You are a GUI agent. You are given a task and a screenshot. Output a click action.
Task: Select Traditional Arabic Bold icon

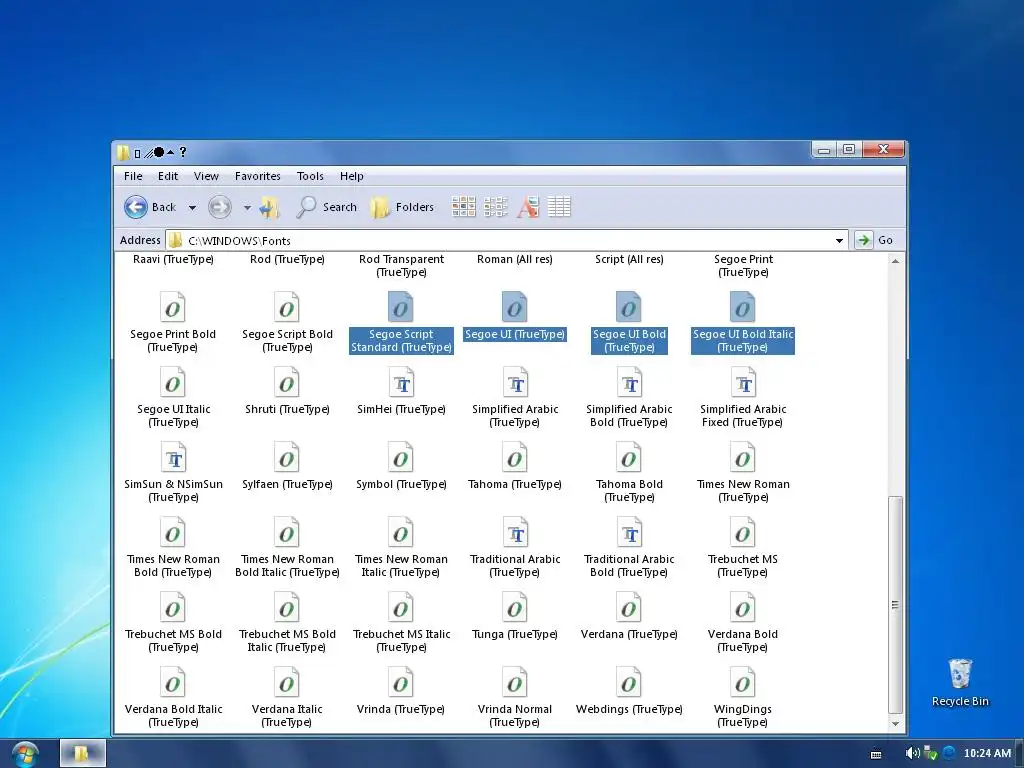click(629, 532)
